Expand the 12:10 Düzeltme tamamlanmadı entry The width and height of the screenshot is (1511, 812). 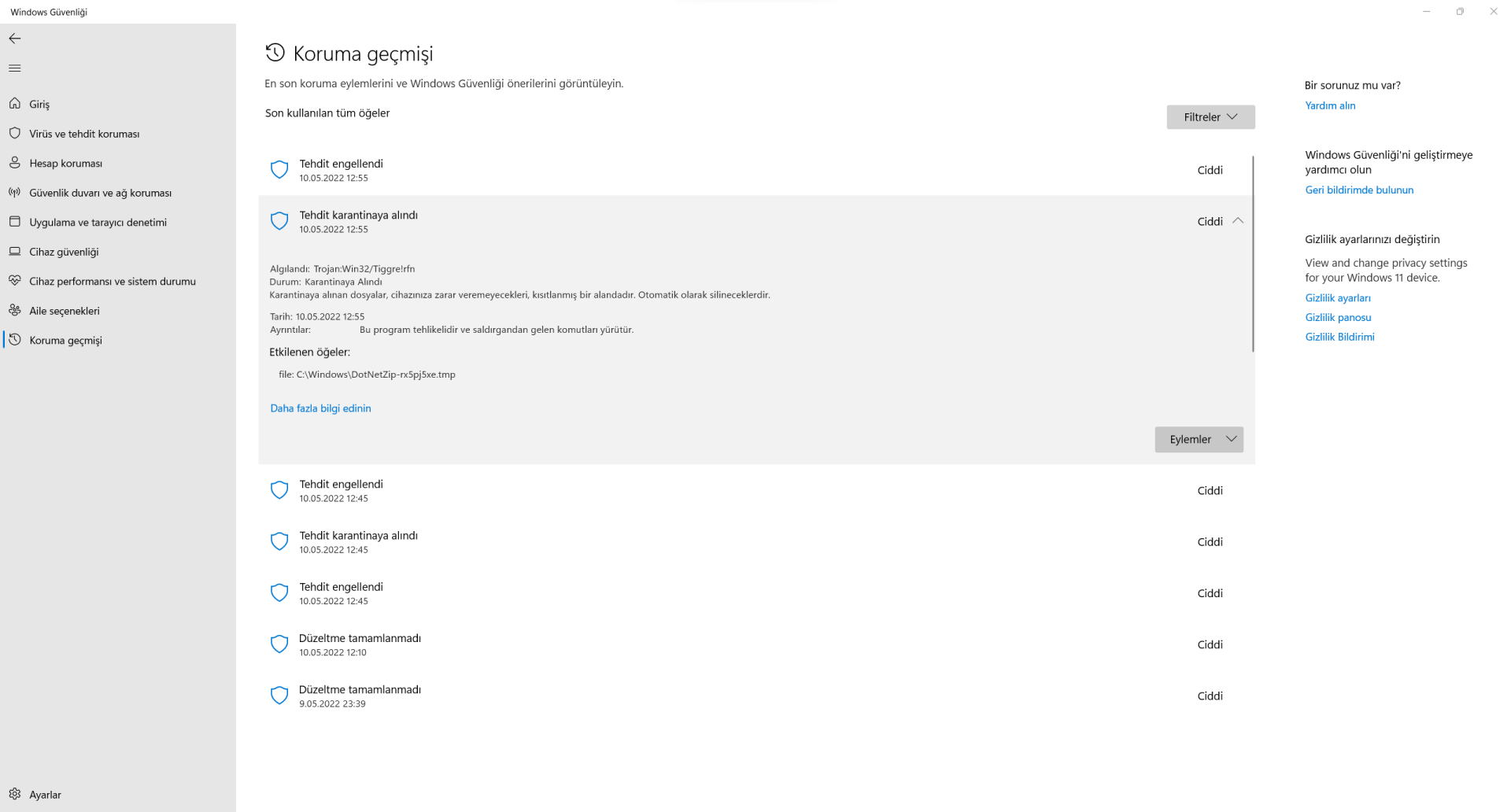(x=755, y=644)
